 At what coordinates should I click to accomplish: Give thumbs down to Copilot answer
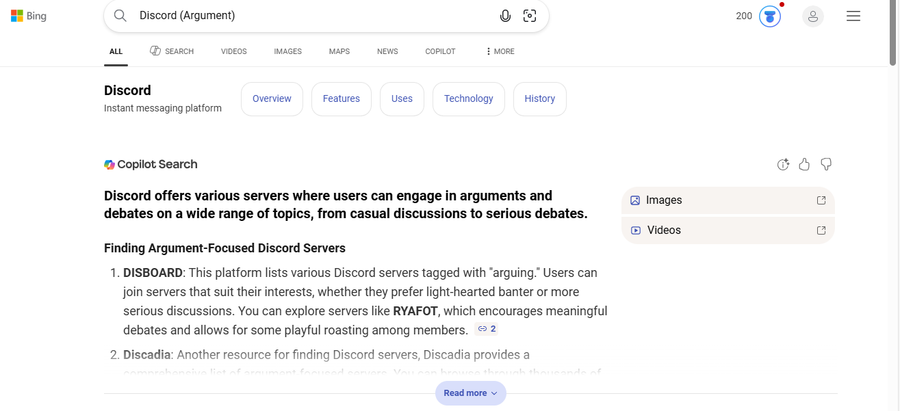tap(826, 165)
